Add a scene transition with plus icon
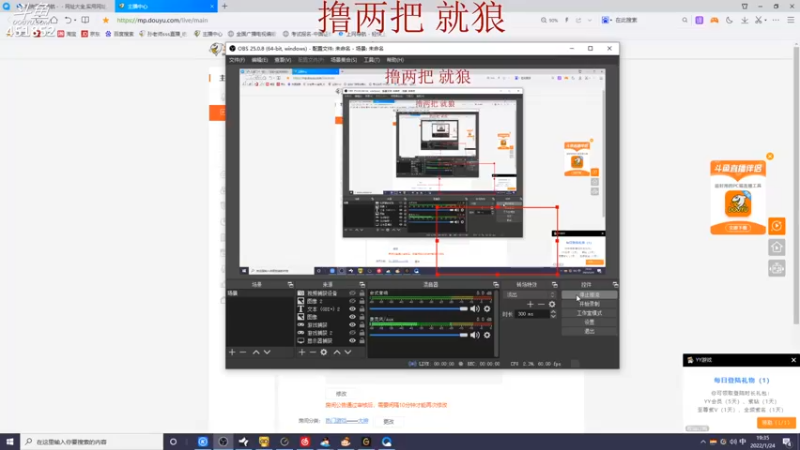The image size is (800, 450). [530, 304]
